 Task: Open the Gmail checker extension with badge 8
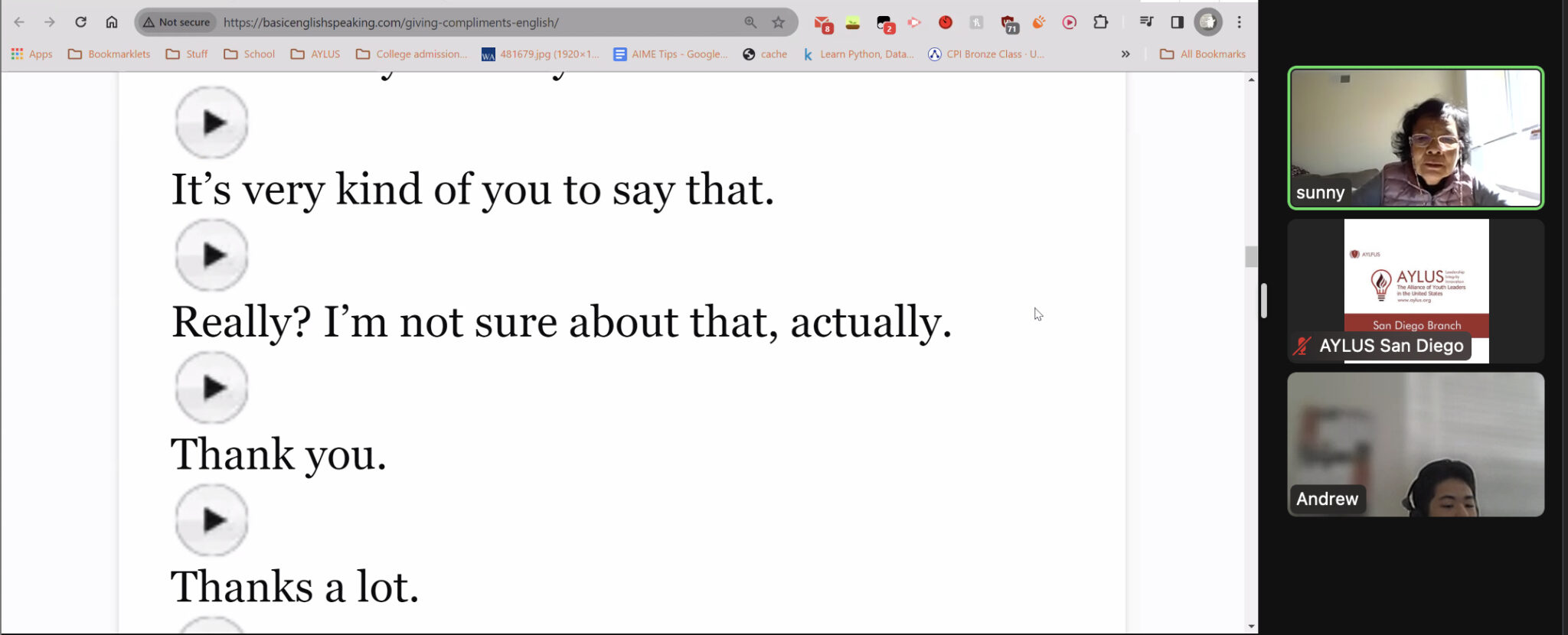click(x=823, y=24)
